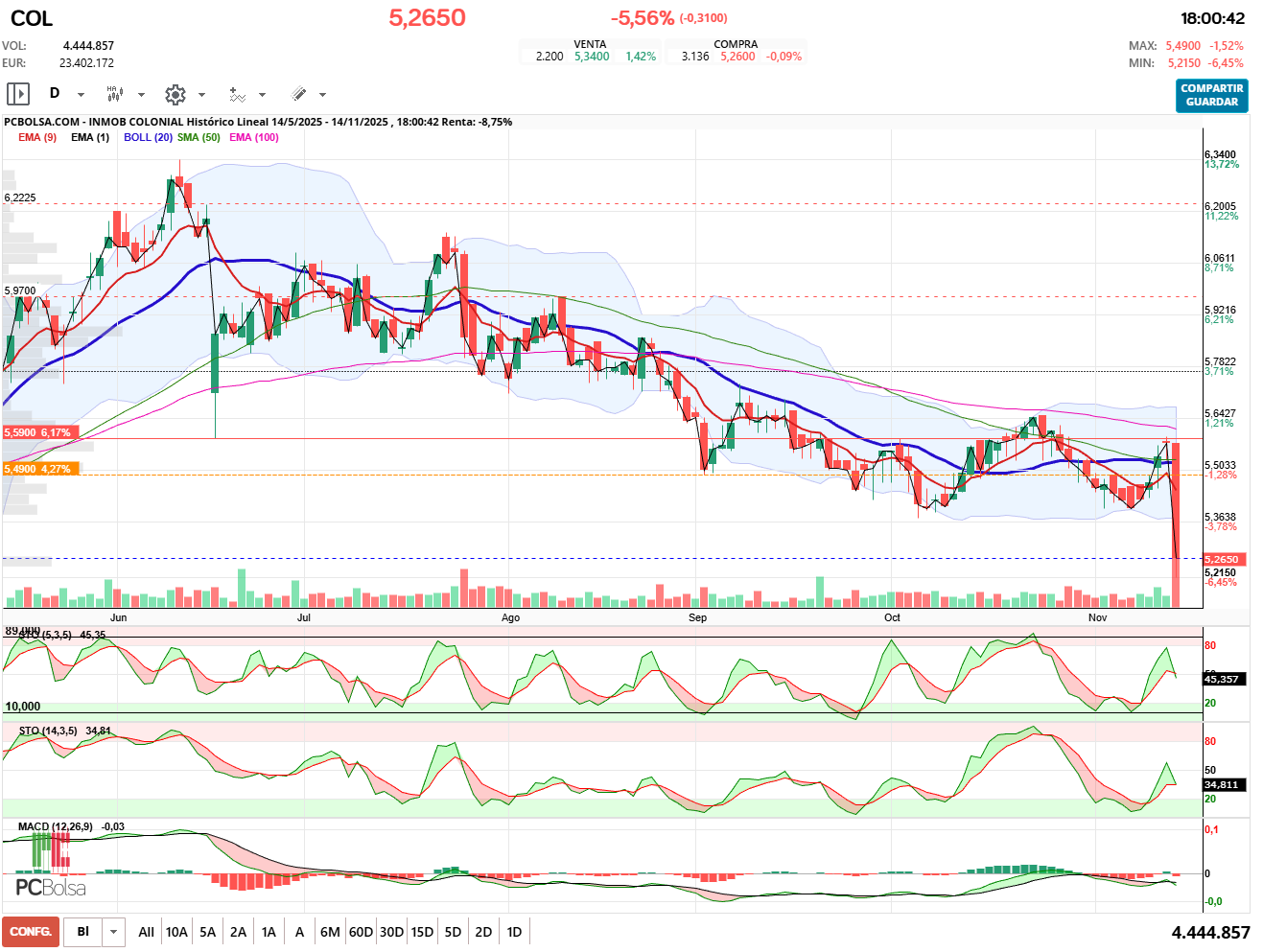
Task: Select the 6M time range
Action: tap(330, 932)
